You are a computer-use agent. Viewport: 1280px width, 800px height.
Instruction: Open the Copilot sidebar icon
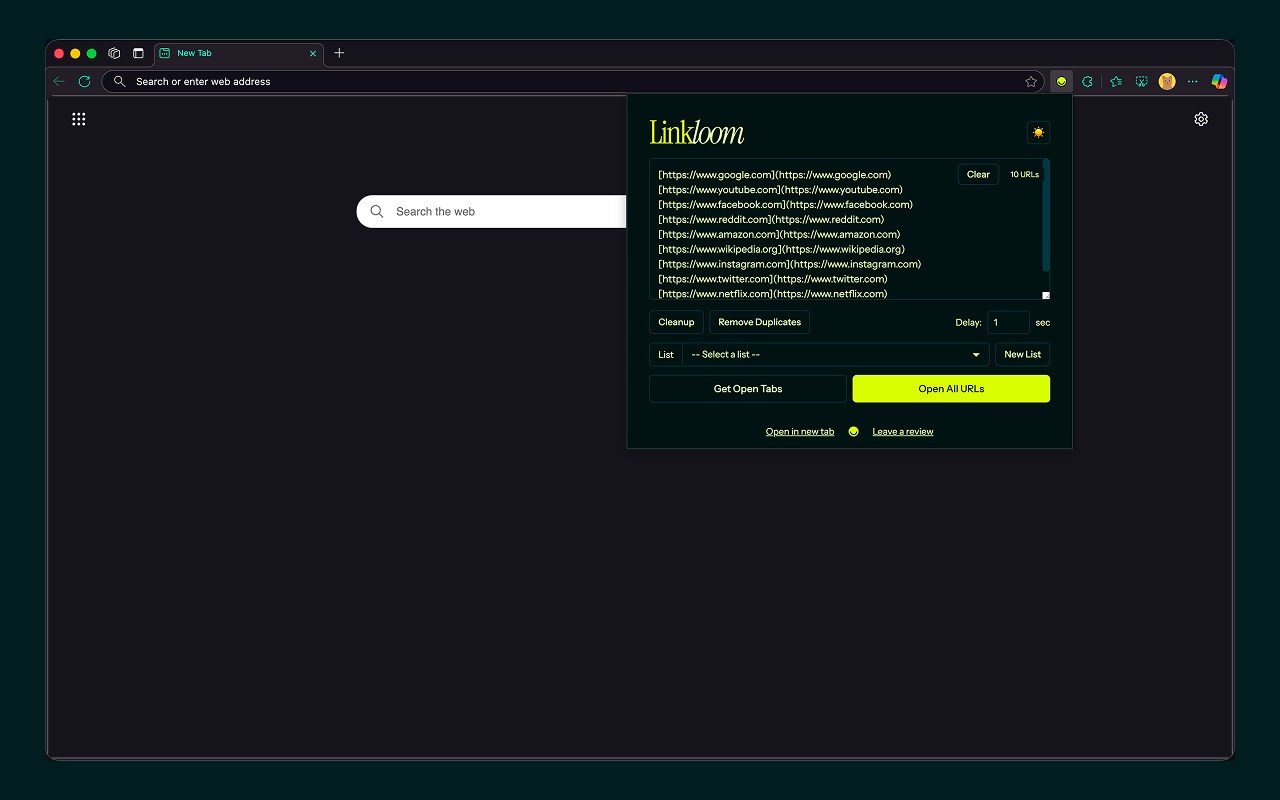click(1219, 82)
